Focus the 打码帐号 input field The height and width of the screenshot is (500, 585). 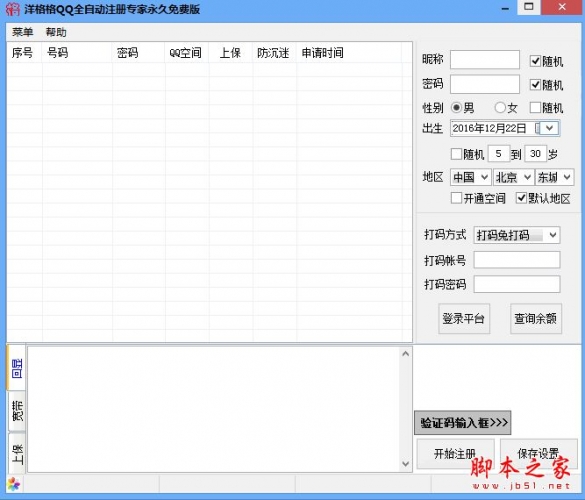[517, 260]
